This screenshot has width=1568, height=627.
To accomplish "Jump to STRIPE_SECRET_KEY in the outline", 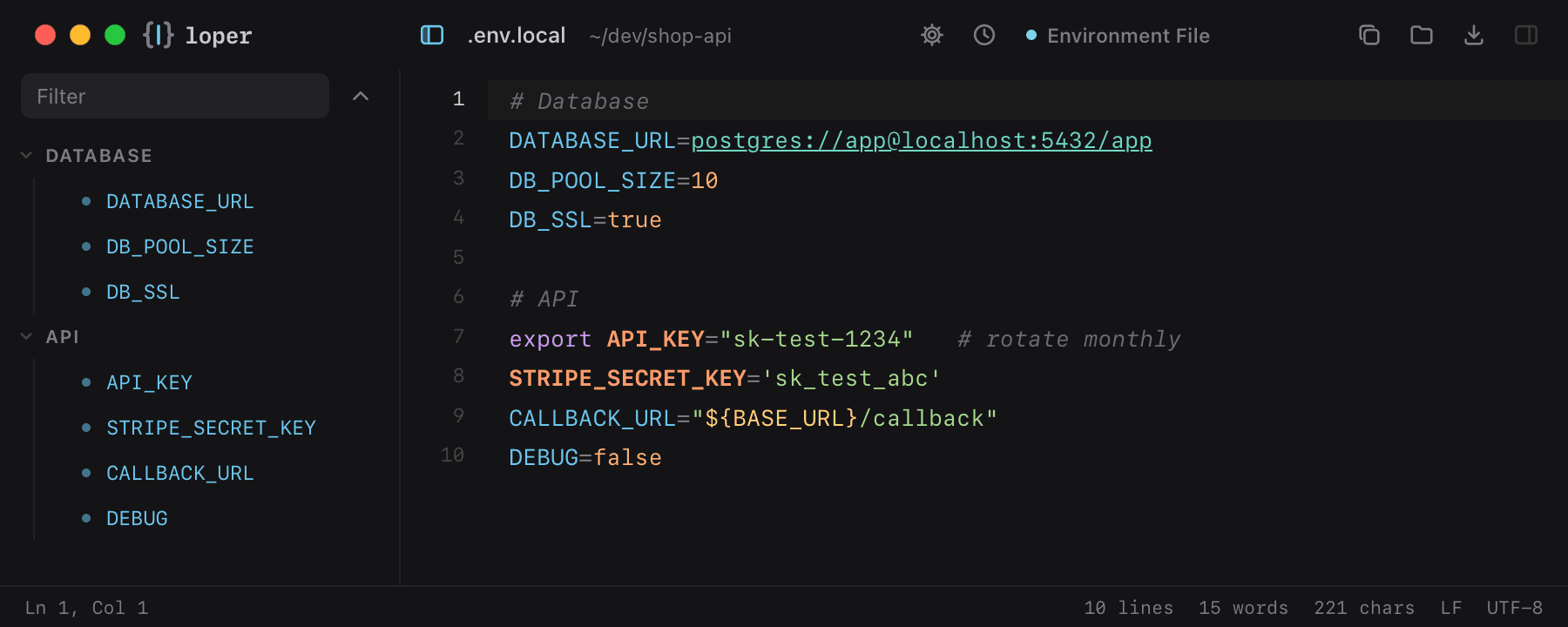I will (211, 428).
